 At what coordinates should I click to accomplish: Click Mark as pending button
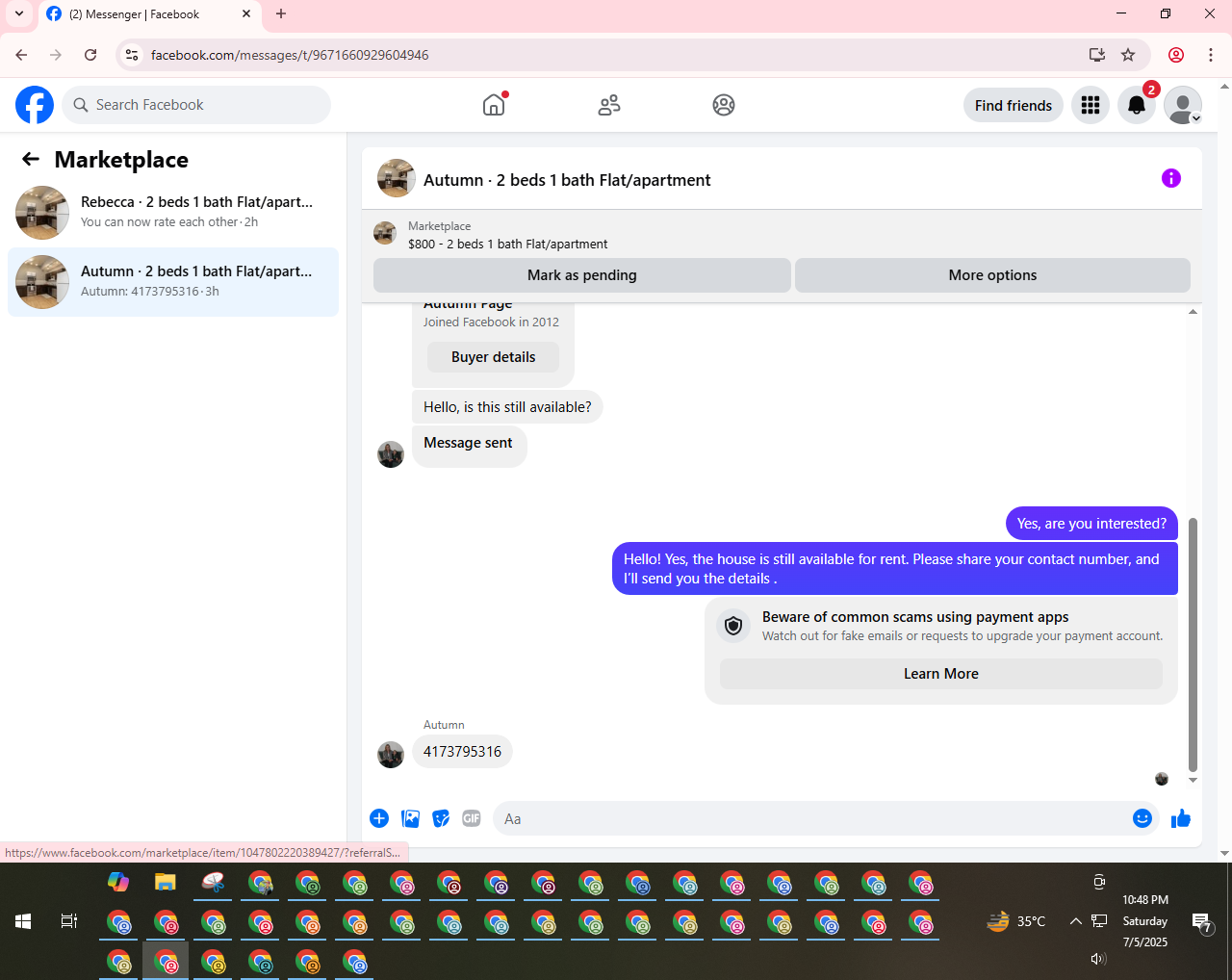pos(582,275)
